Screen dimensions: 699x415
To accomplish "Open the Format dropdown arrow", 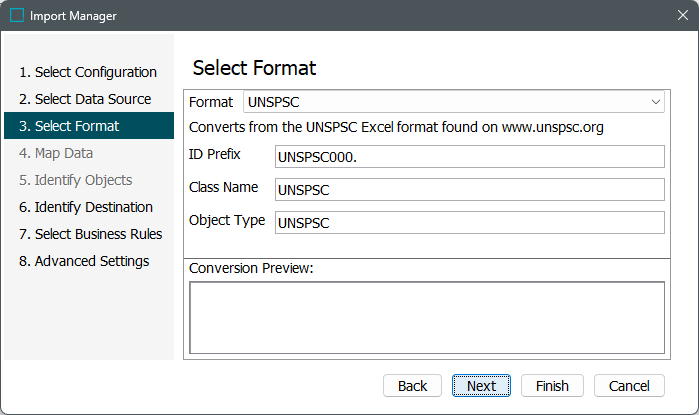I will pos(656,102).
